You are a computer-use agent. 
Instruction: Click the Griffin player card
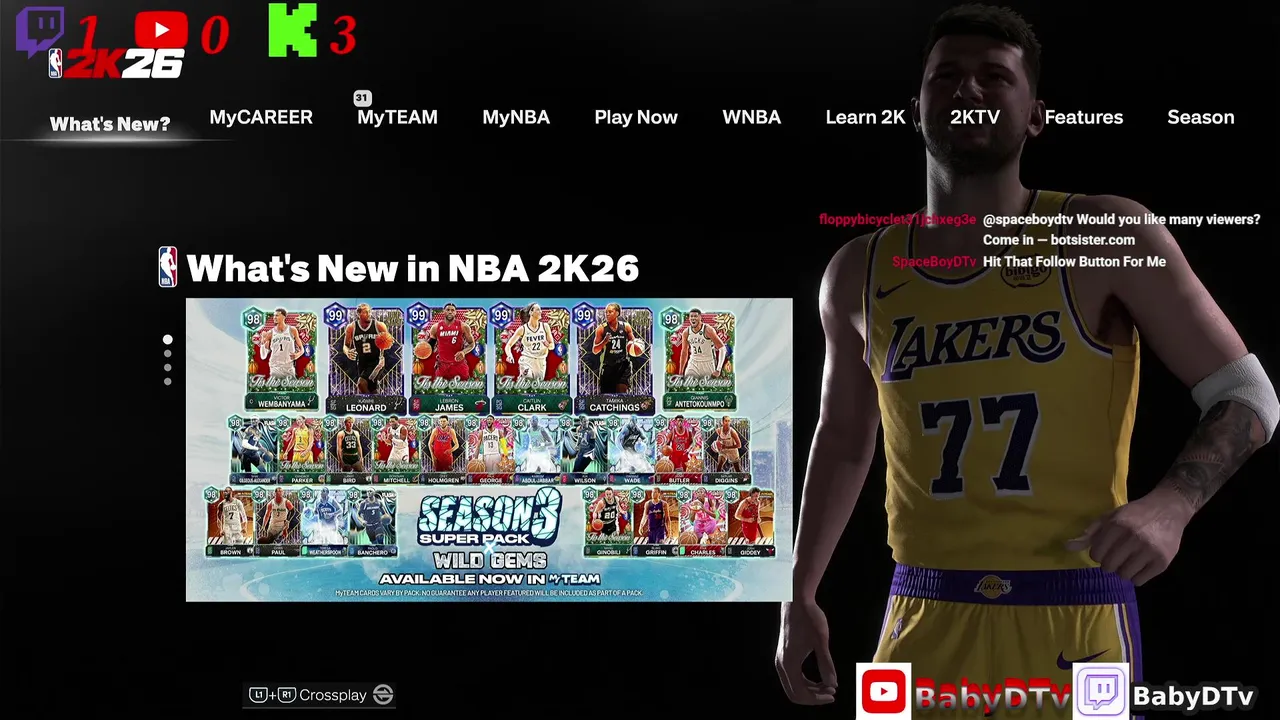coord(656,522)
